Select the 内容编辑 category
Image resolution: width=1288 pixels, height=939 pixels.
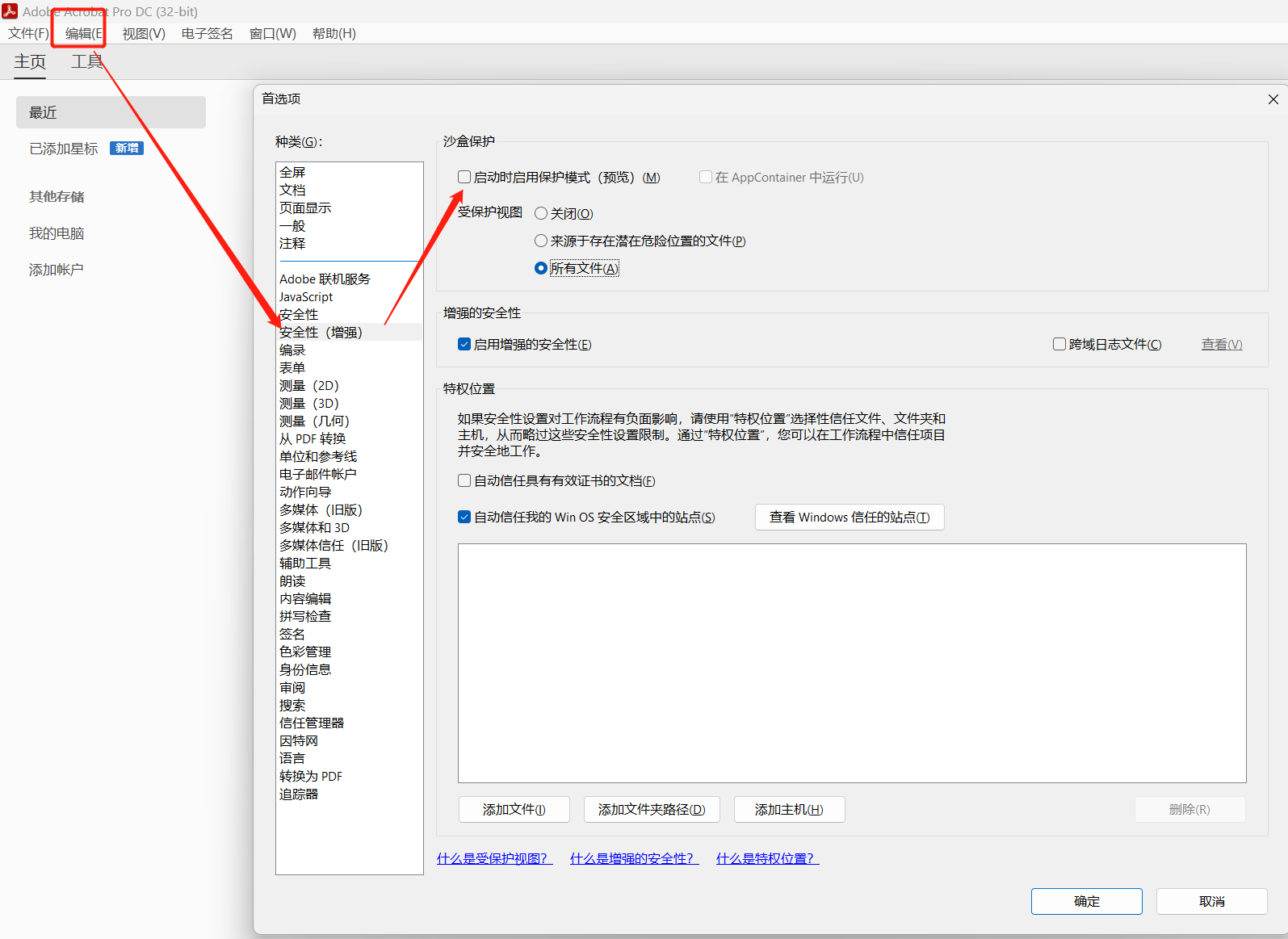(305, 598)
